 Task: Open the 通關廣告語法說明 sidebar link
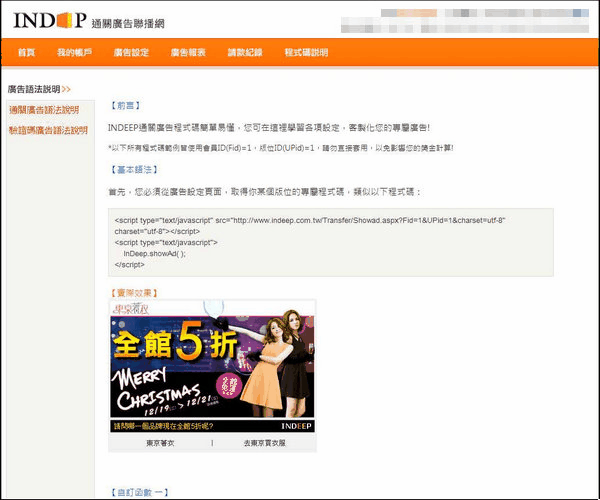(47, 110)
